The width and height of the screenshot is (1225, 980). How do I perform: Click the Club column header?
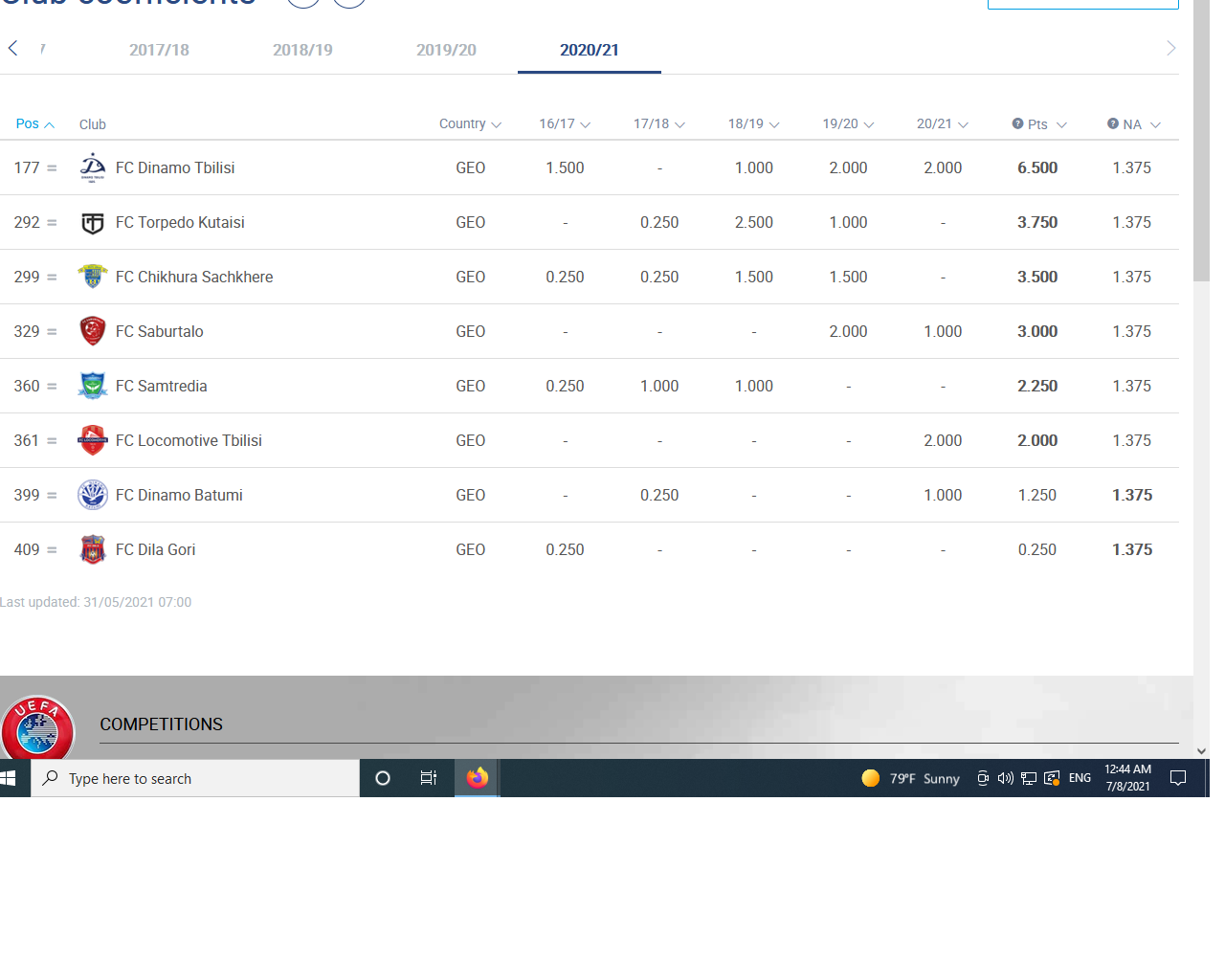click(x=93, y=124)
